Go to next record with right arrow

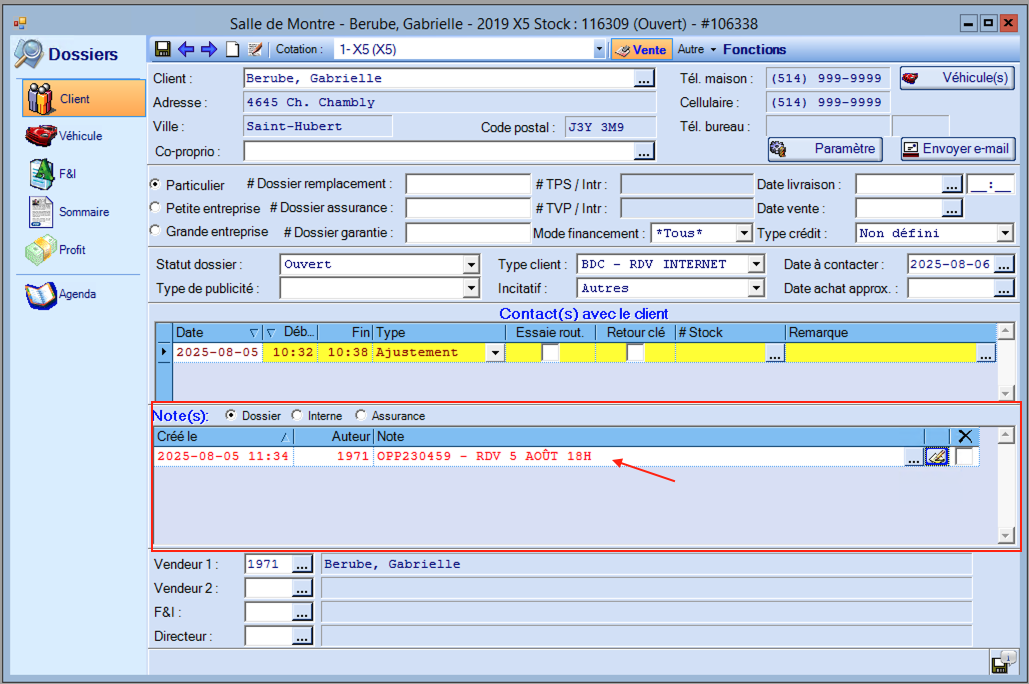click(x=209, y=49)
